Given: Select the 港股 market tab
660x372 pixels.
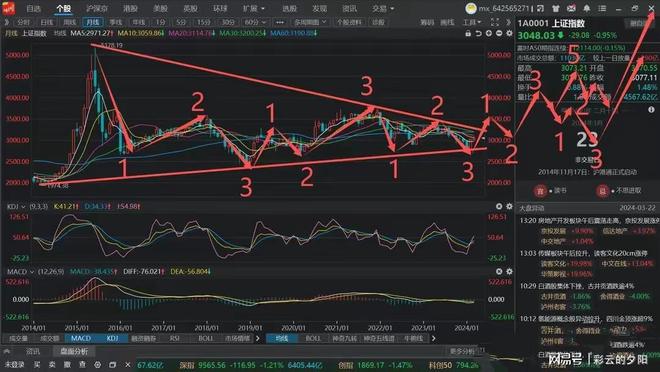Looking at the screenshot, I should (130, 8).
